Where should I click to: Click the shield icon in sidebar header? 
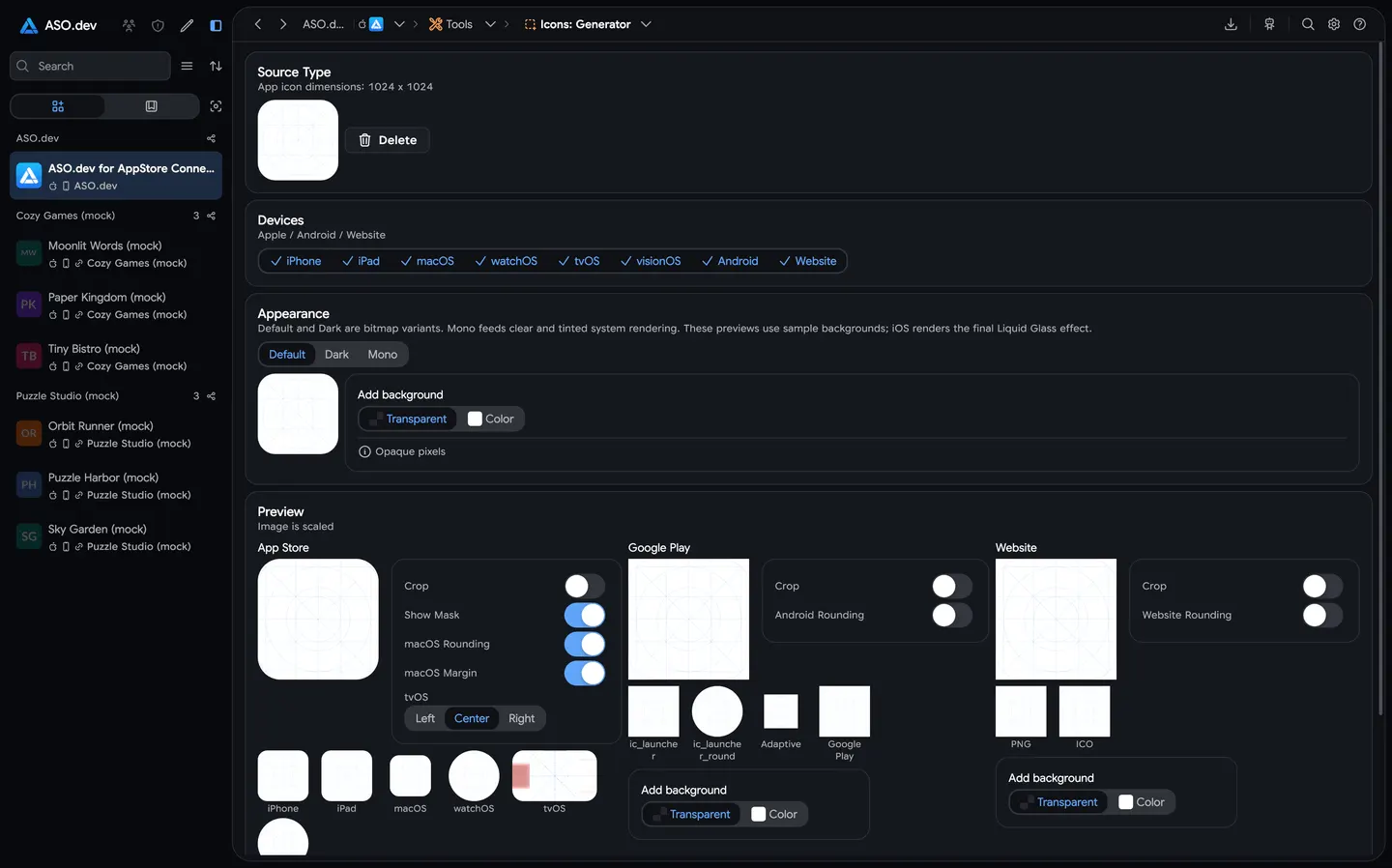(x=158, y=25)
